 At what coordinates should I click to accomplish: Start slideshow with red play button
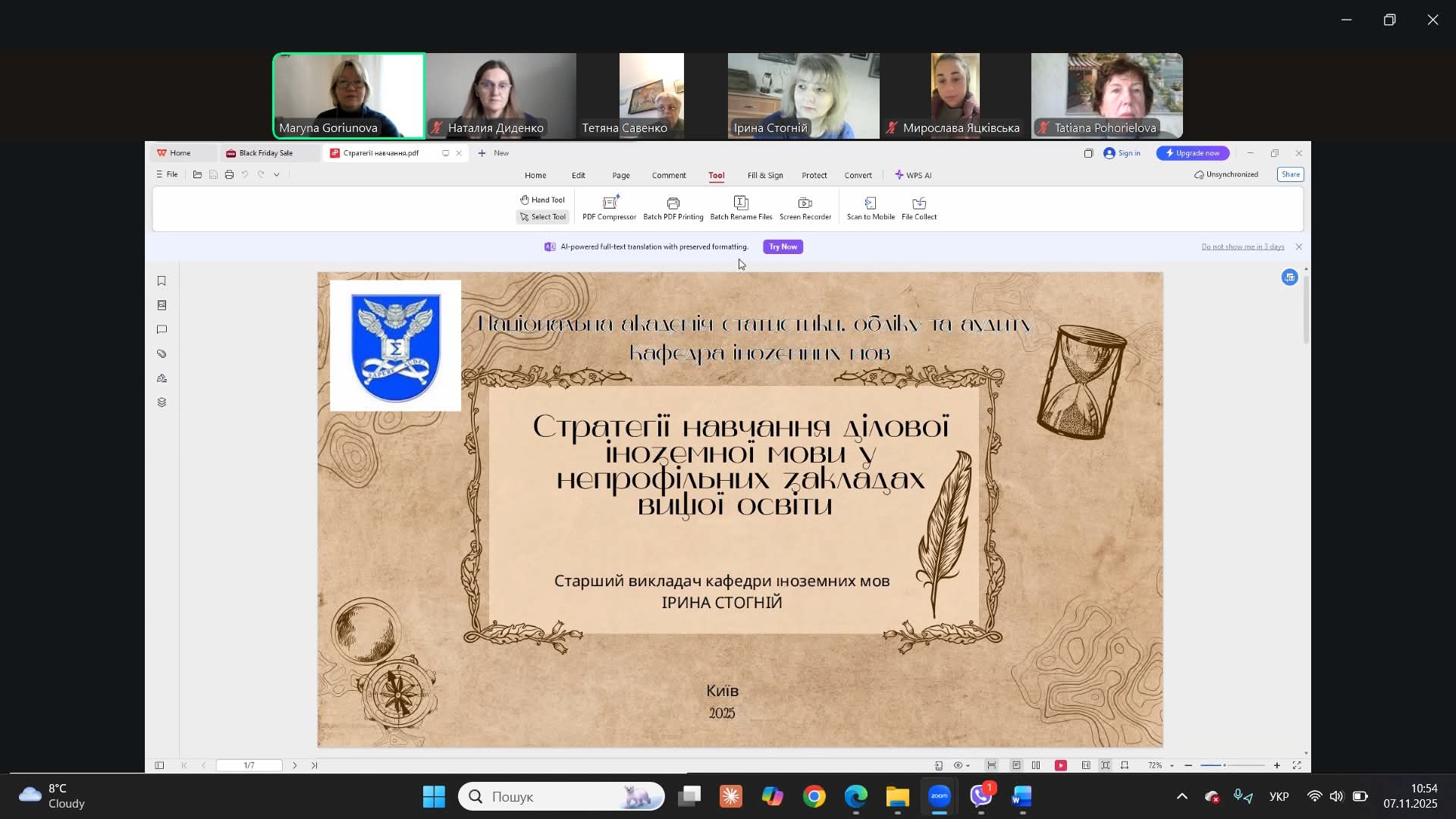click(x=1060, y=766)
